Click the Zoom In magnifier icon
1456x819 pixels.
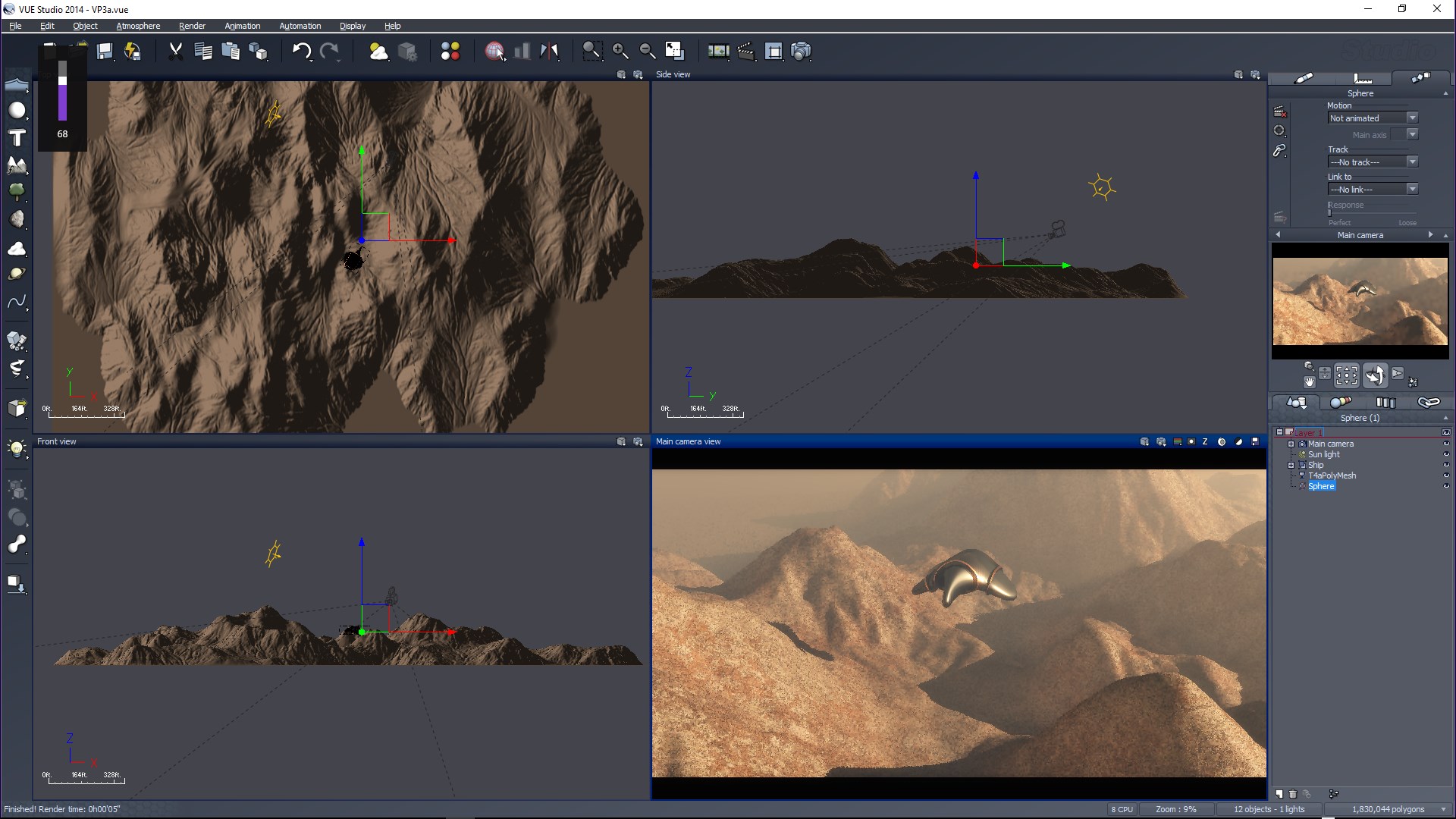(620, 52)
